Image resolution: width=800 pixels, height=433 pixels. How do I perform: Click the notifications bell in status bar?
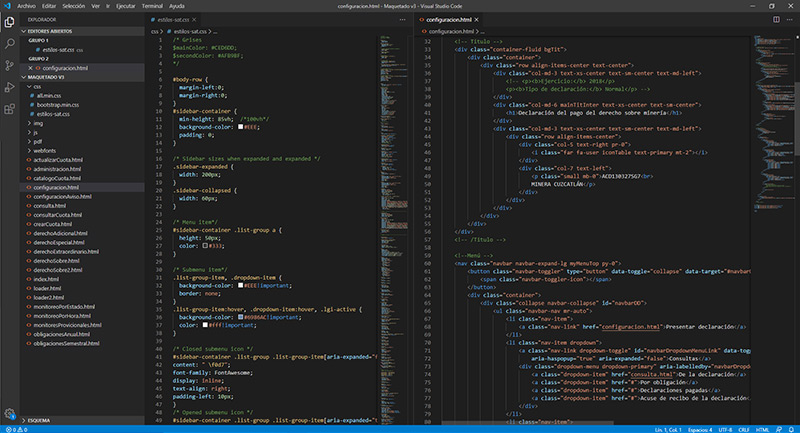click(x=791, y=428)
